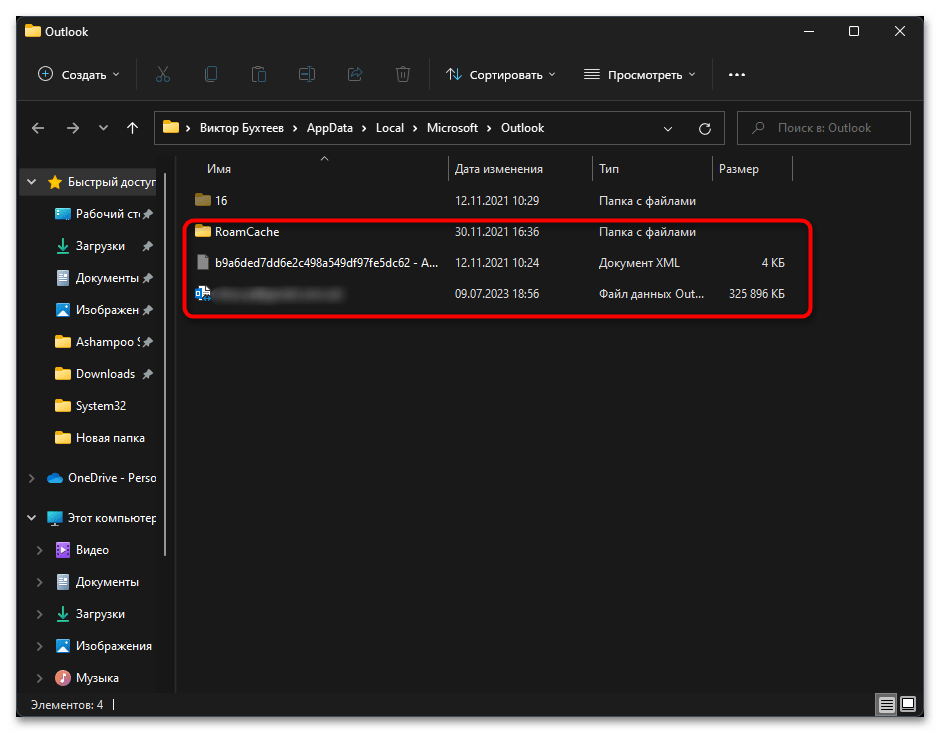The width and height of the screenshot is (940, 733).
Task: Click the folder 16 icon
Action: tap(203, 200)
